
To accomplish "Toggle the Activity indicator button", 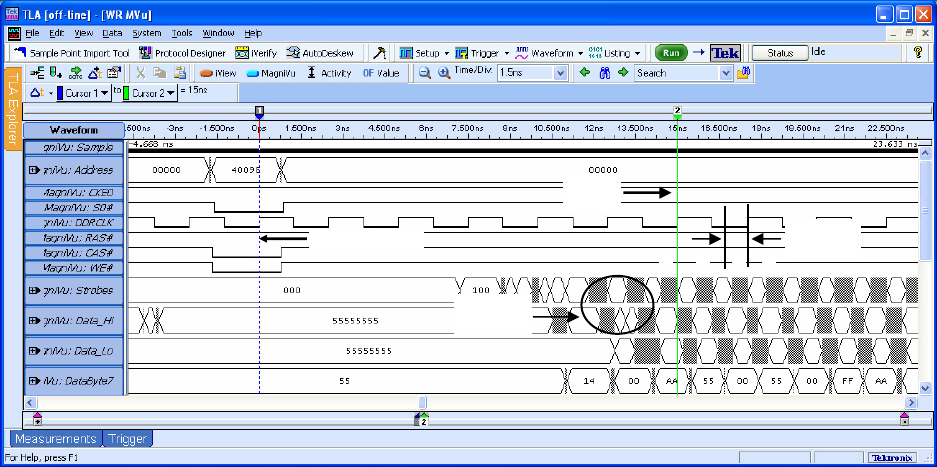I will click(329, 73).
